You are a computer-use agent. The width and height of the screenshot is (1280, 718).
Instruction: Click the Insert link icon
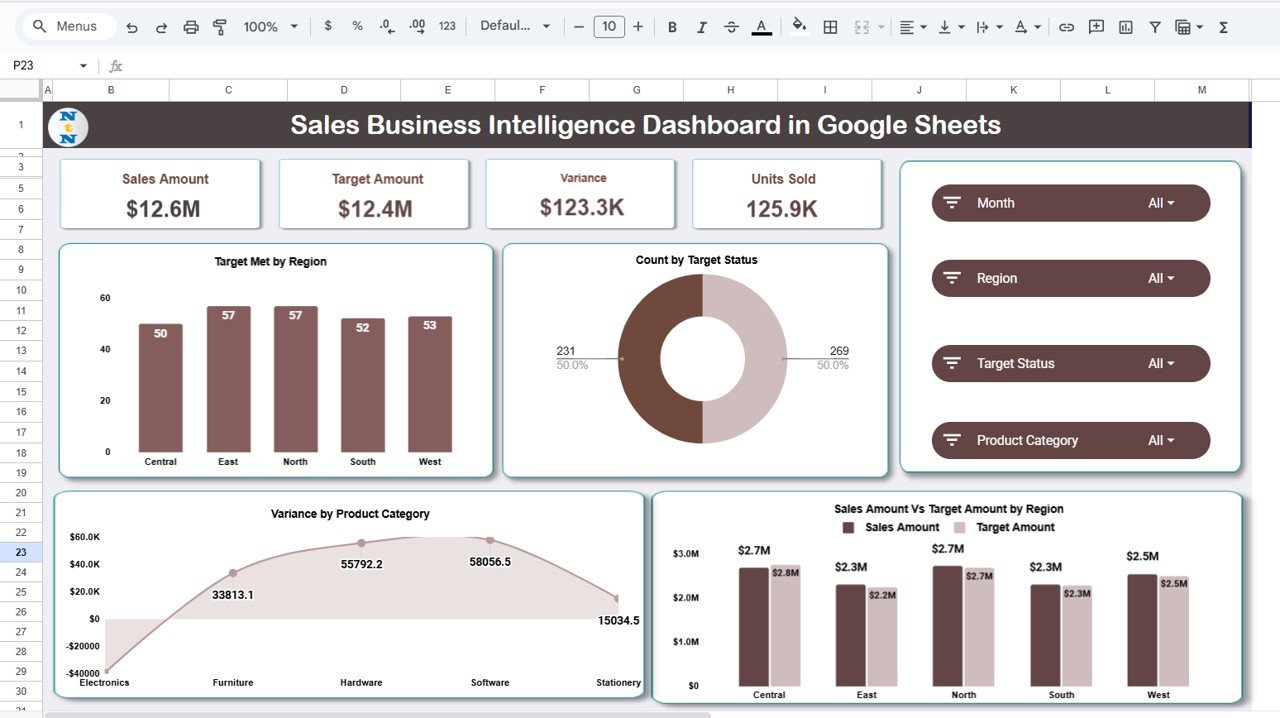1068,26
